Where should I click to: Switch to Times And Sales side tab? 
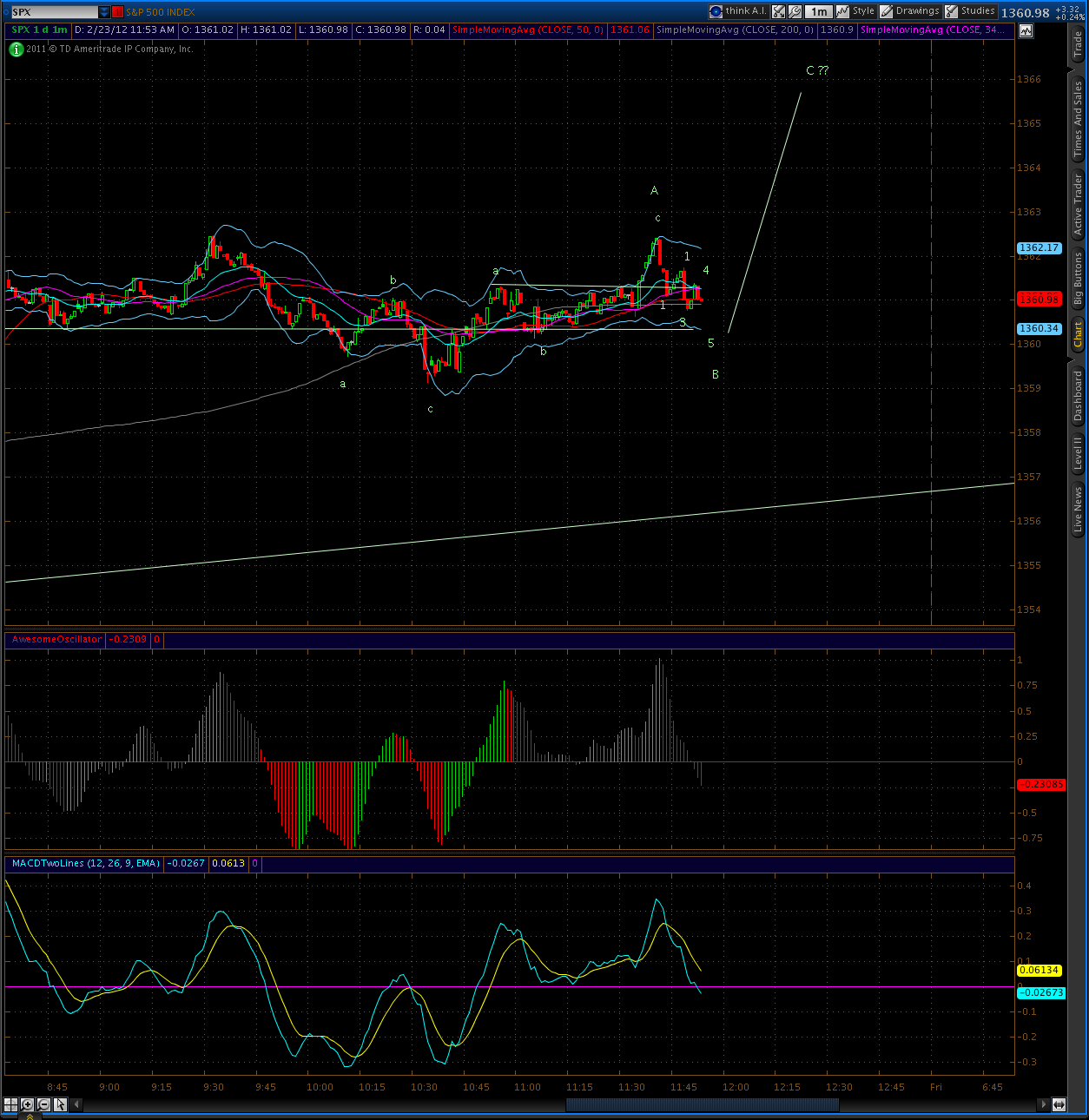[1078, 119]
